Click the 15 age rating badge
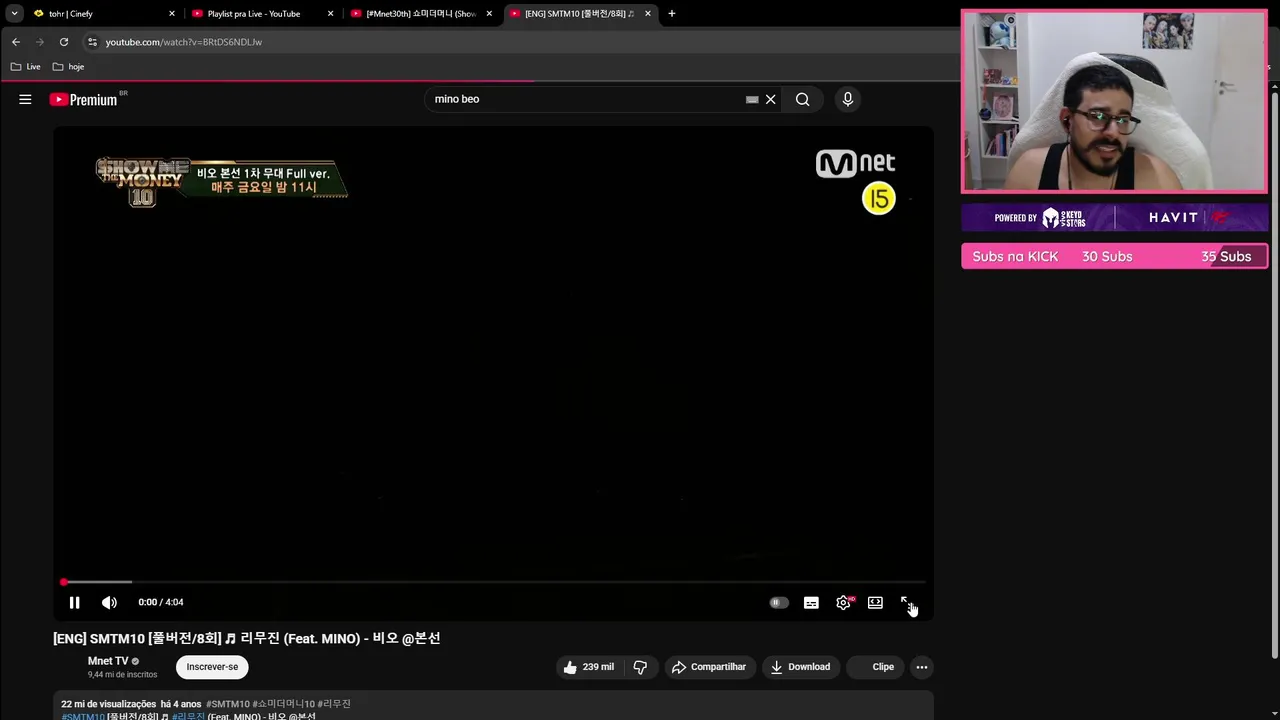 (x=878, y=198)
